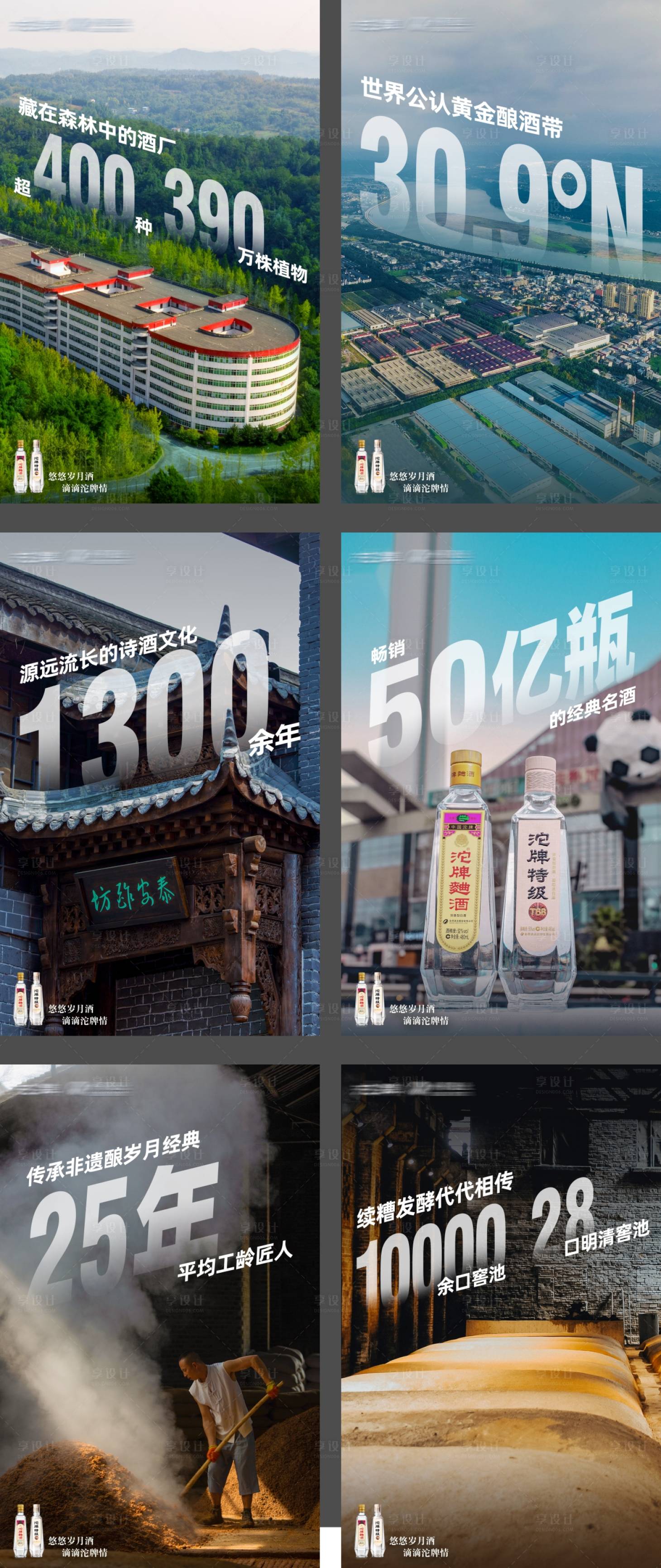Image resolution: width=661 pixels, height=1568 pixels.
Task: Click slogan 滴滴沱牌情 in the 50亿瓶 poster
Action: pyautogui.click(x=426, y=1021)
